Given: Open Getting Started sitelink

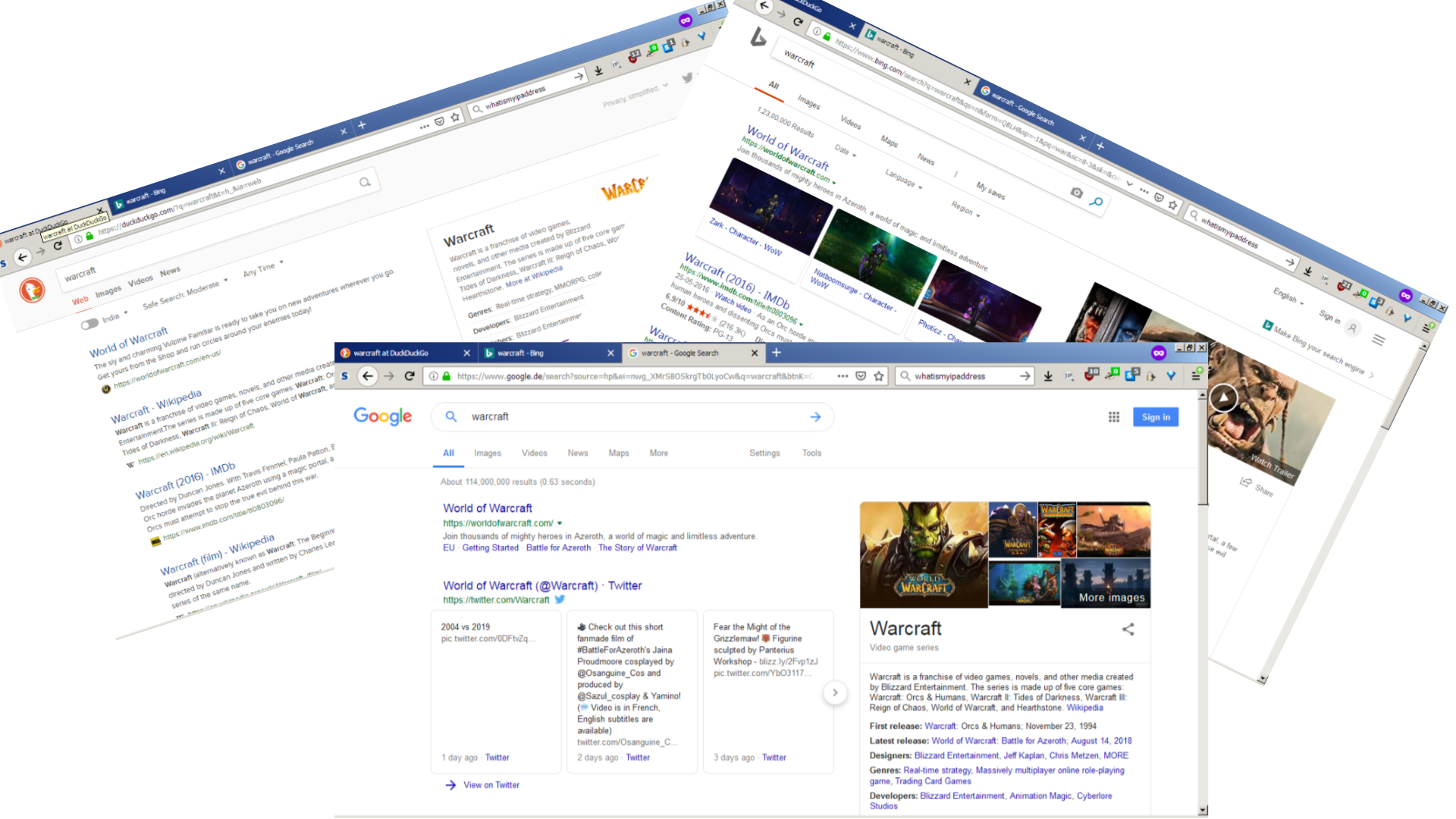Looking at the screenshot, I should [491, 548].
